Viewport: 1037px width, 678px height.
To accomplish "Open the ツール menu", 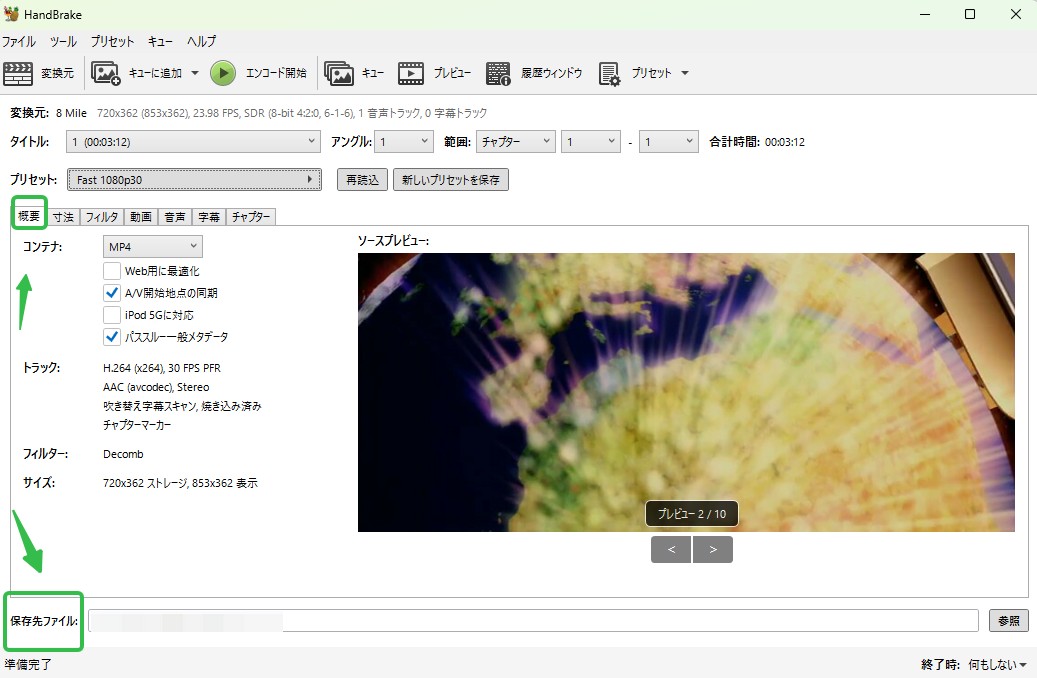I will point(63,41).
